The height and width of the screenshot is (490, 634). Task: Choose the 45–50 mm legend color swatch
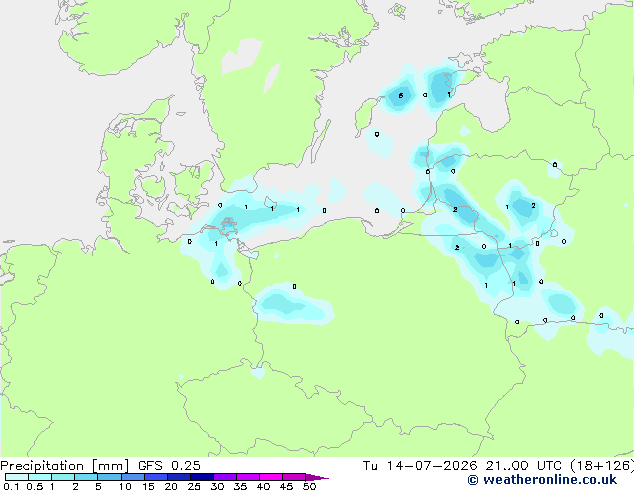294,477
